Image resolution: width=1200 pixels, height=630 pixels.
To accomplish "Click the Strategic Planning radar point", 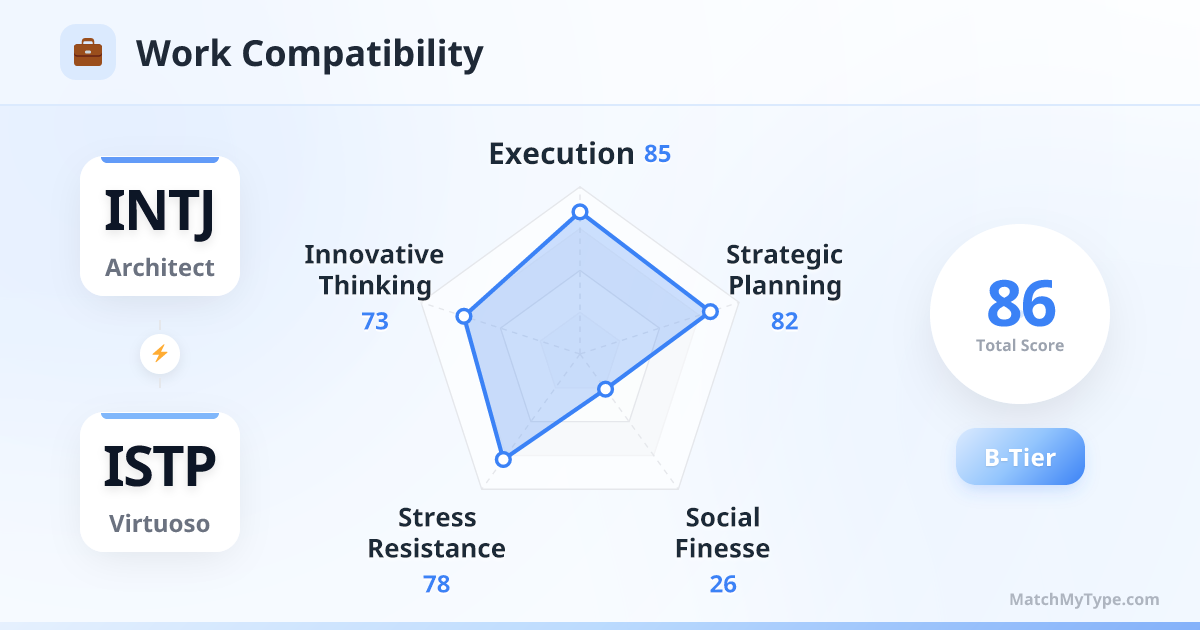I will click(x=710, y=312).
